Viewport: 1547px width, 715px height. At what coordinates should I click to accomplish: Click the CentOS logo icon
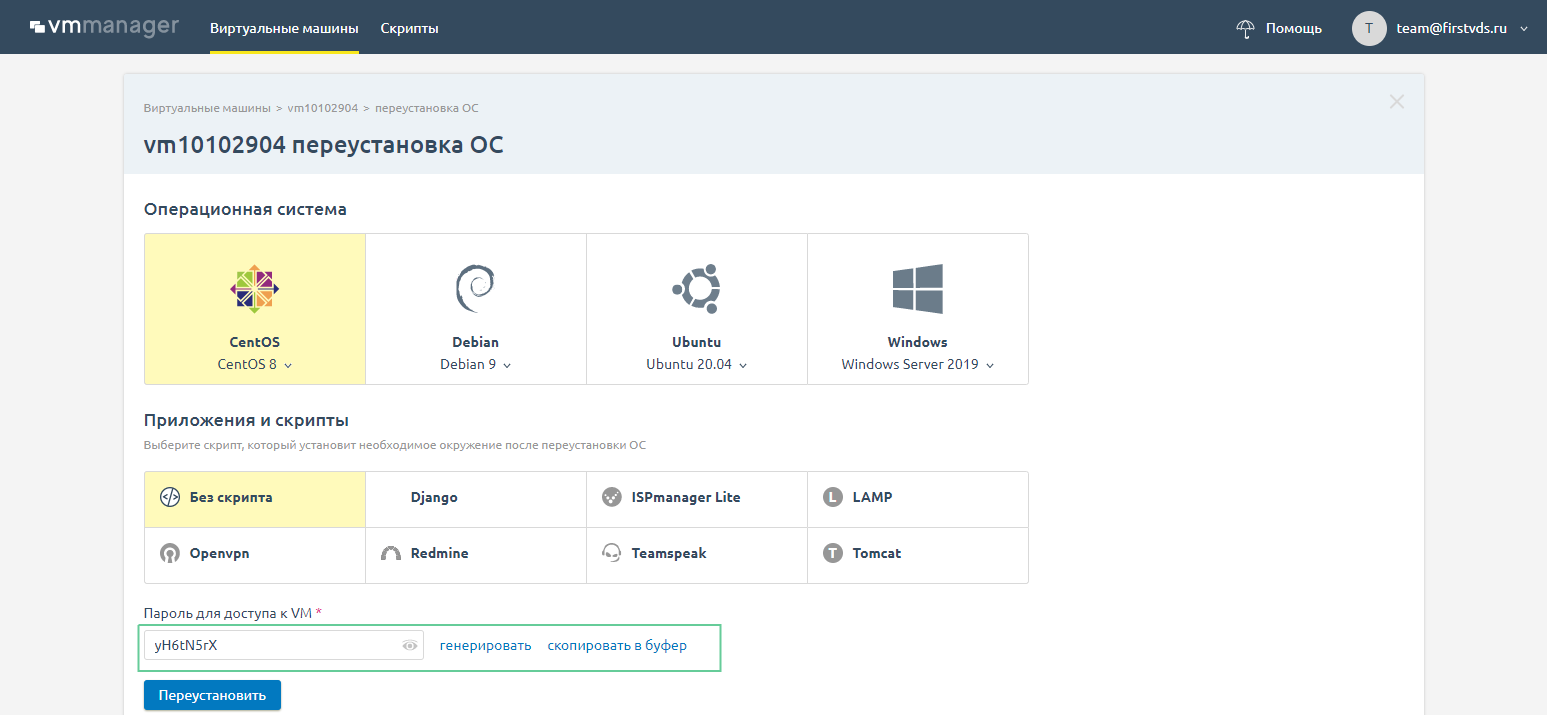click(254, 290)
